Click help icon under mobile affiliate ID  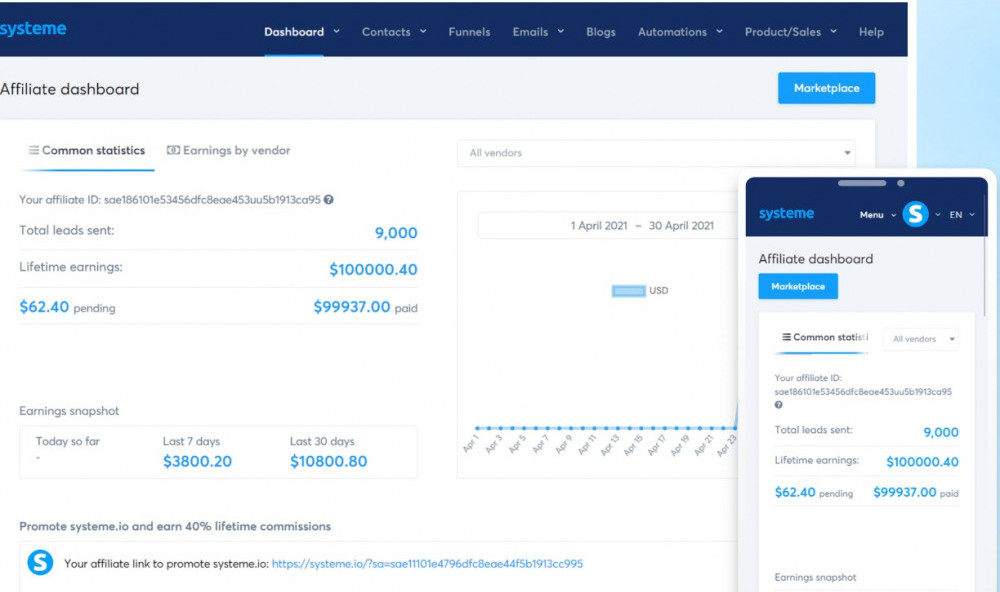click(x=779, y=405)
